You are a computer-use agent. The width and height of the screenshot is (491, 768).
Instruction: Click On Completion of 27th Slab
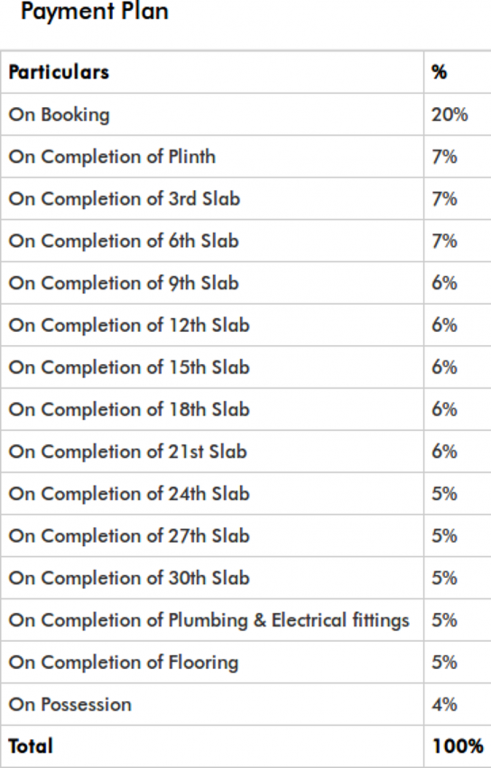[x=129, y=536]
